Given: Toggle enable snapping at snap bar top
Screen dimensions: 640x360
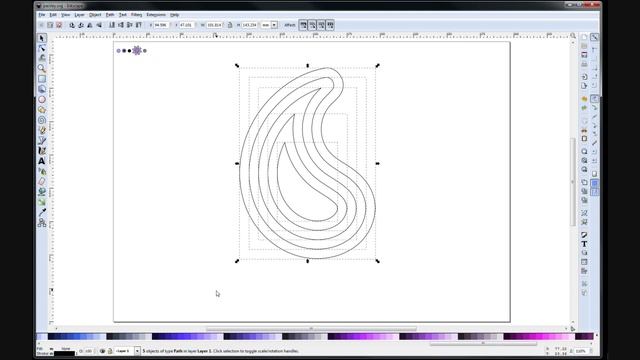Looking at the screenshot, I should tap(594, 38).
